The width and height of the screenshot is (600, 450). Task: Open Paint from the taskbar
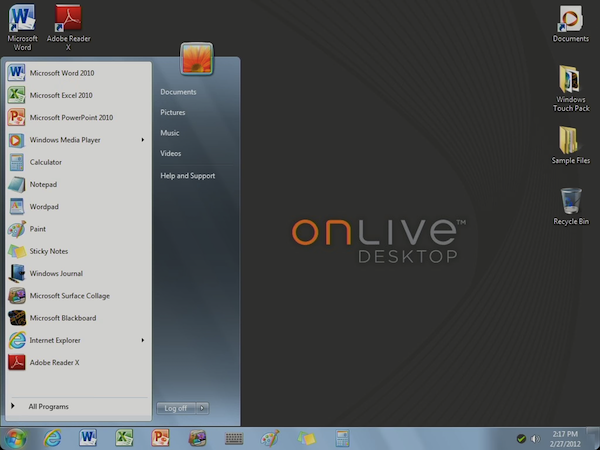point(270,438)
